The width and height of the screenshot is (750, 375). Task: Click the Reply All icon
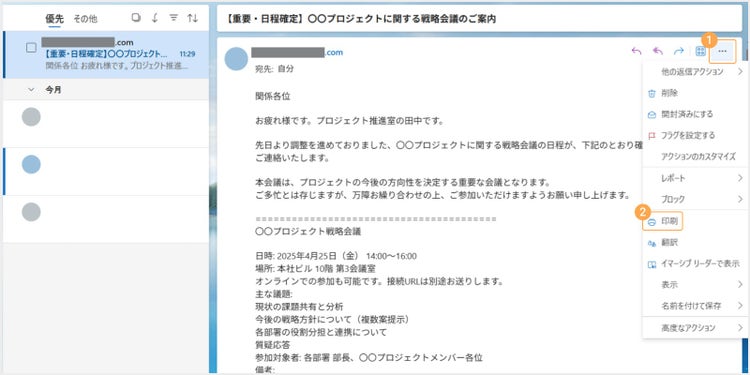tap(658, 52)
